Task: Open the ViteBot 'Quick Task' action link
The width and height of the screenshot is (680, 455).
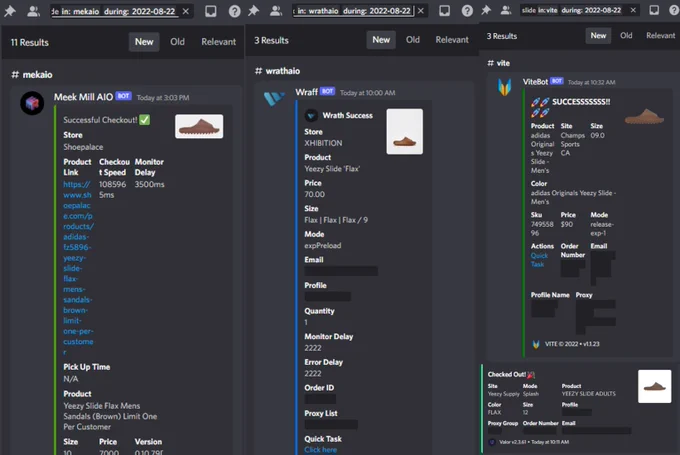Action: 539,260
